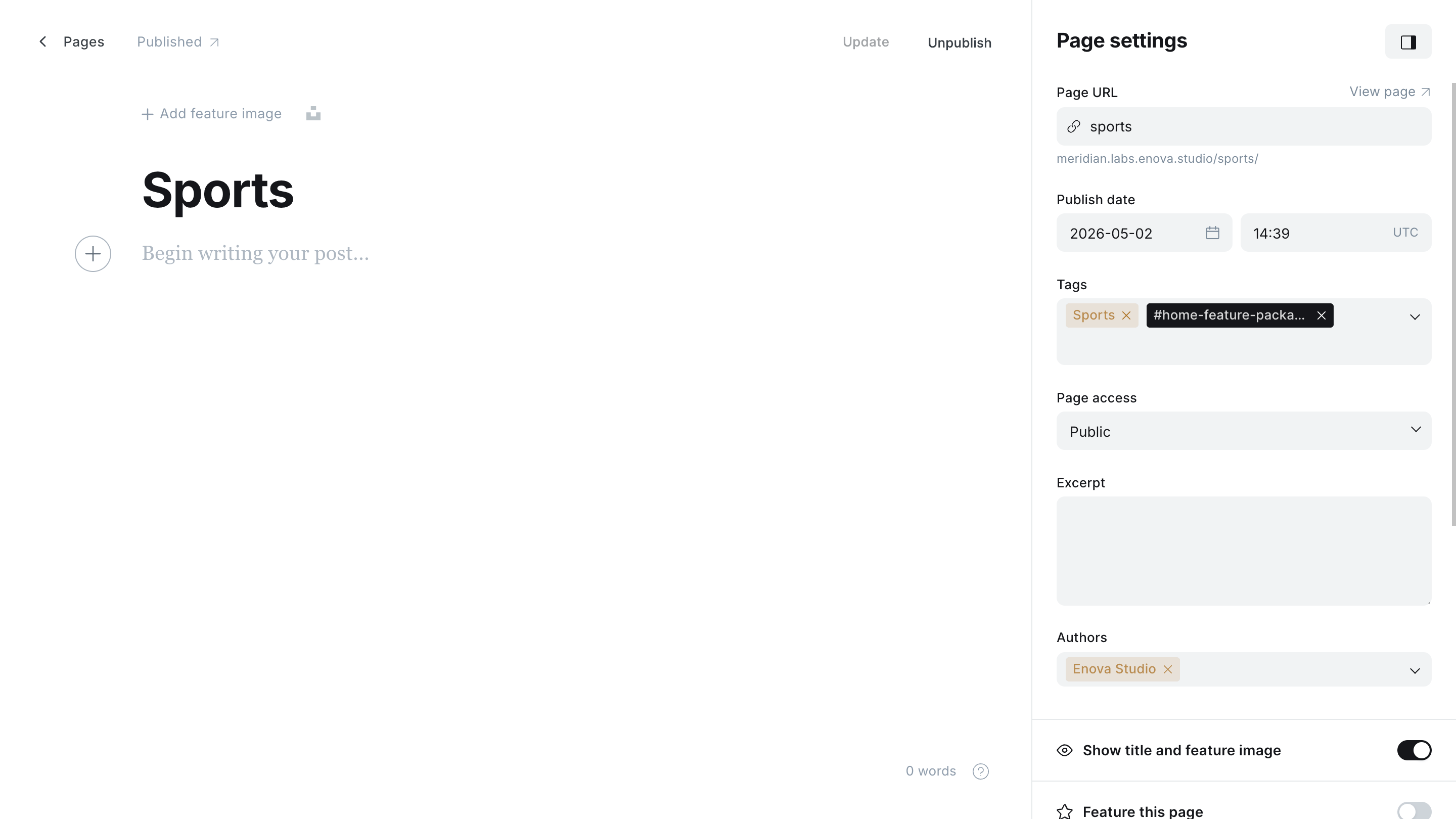Remove the Sports tag
Image resolution: width=1456 pixels, height=819 pixels.
pyautogui.click(x=1126, y=315)
